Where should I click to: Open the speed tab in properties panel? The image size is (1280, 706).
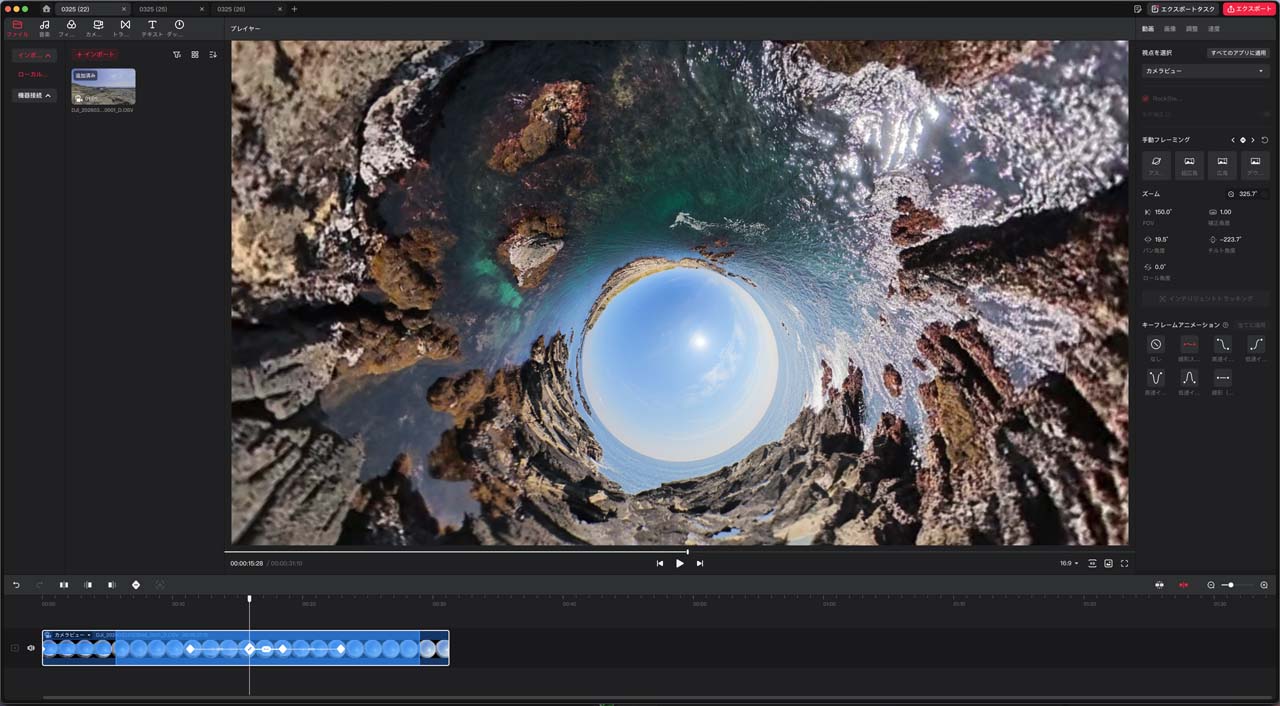pos(1213,29)
